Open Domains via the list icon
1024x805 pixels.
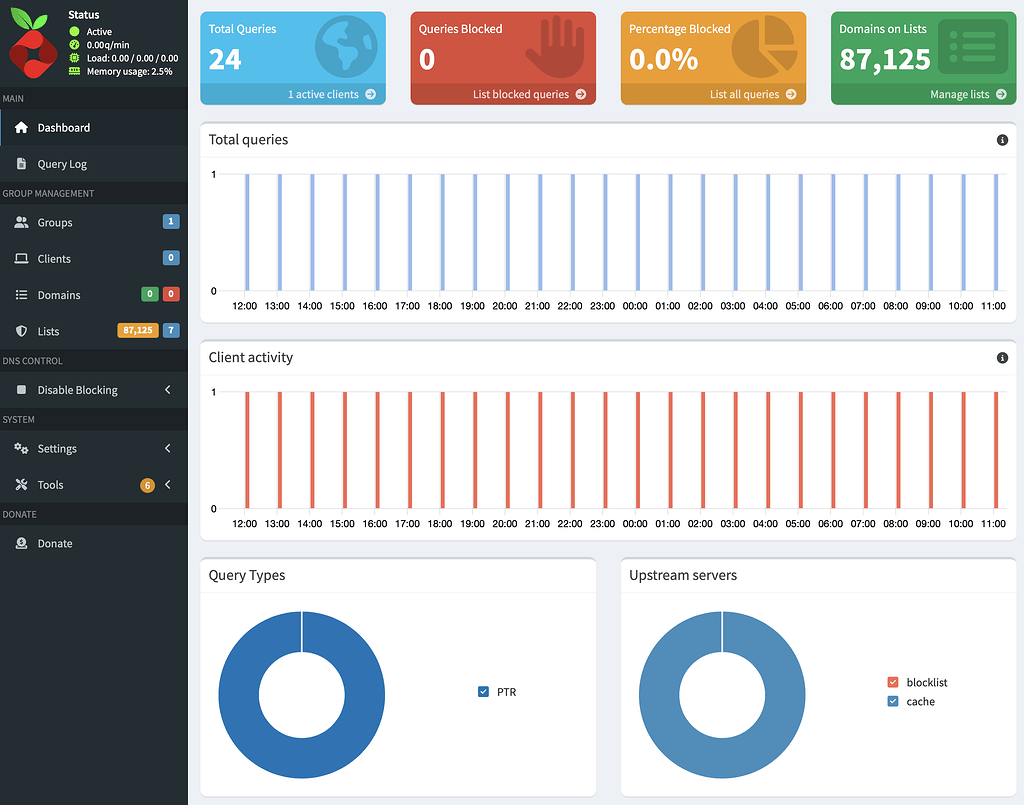24,294
